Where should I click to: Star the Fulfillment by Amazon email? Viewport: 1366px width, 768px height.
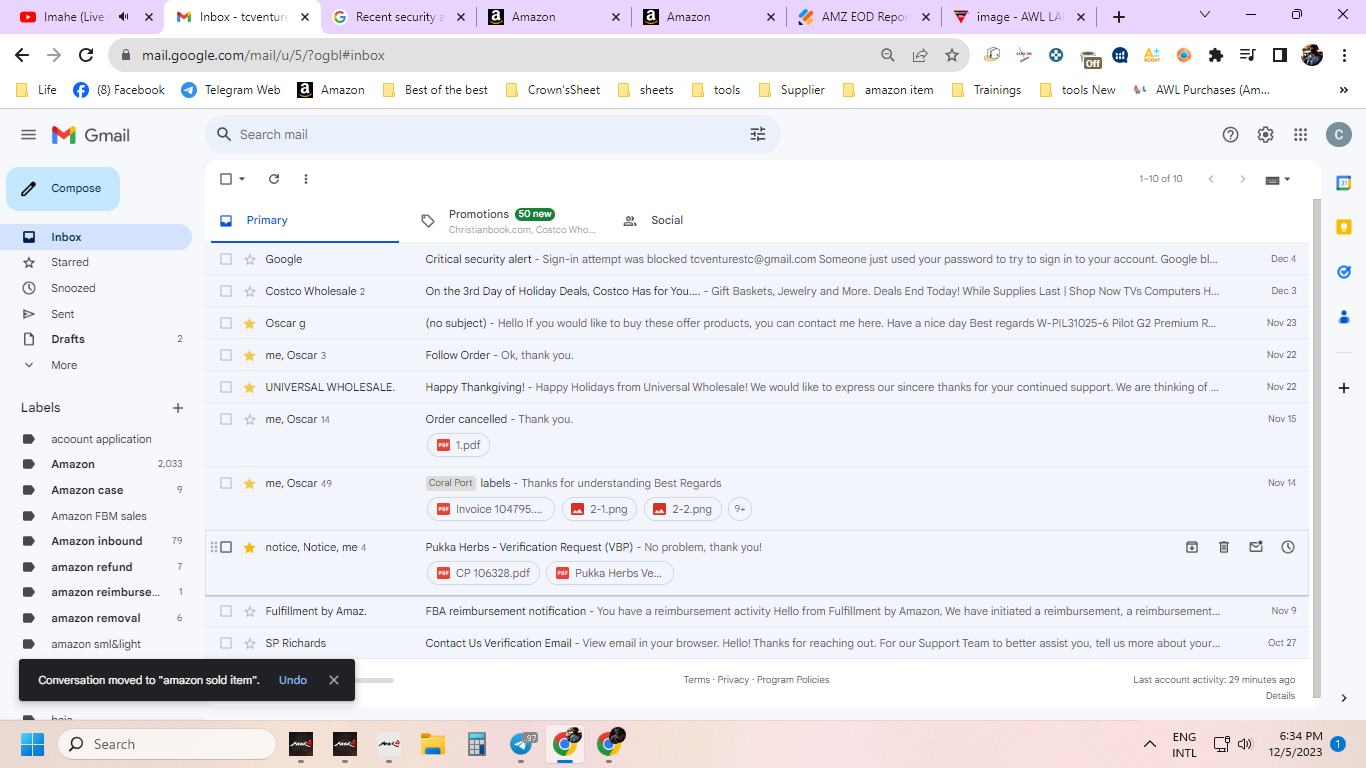coord(250,611)
